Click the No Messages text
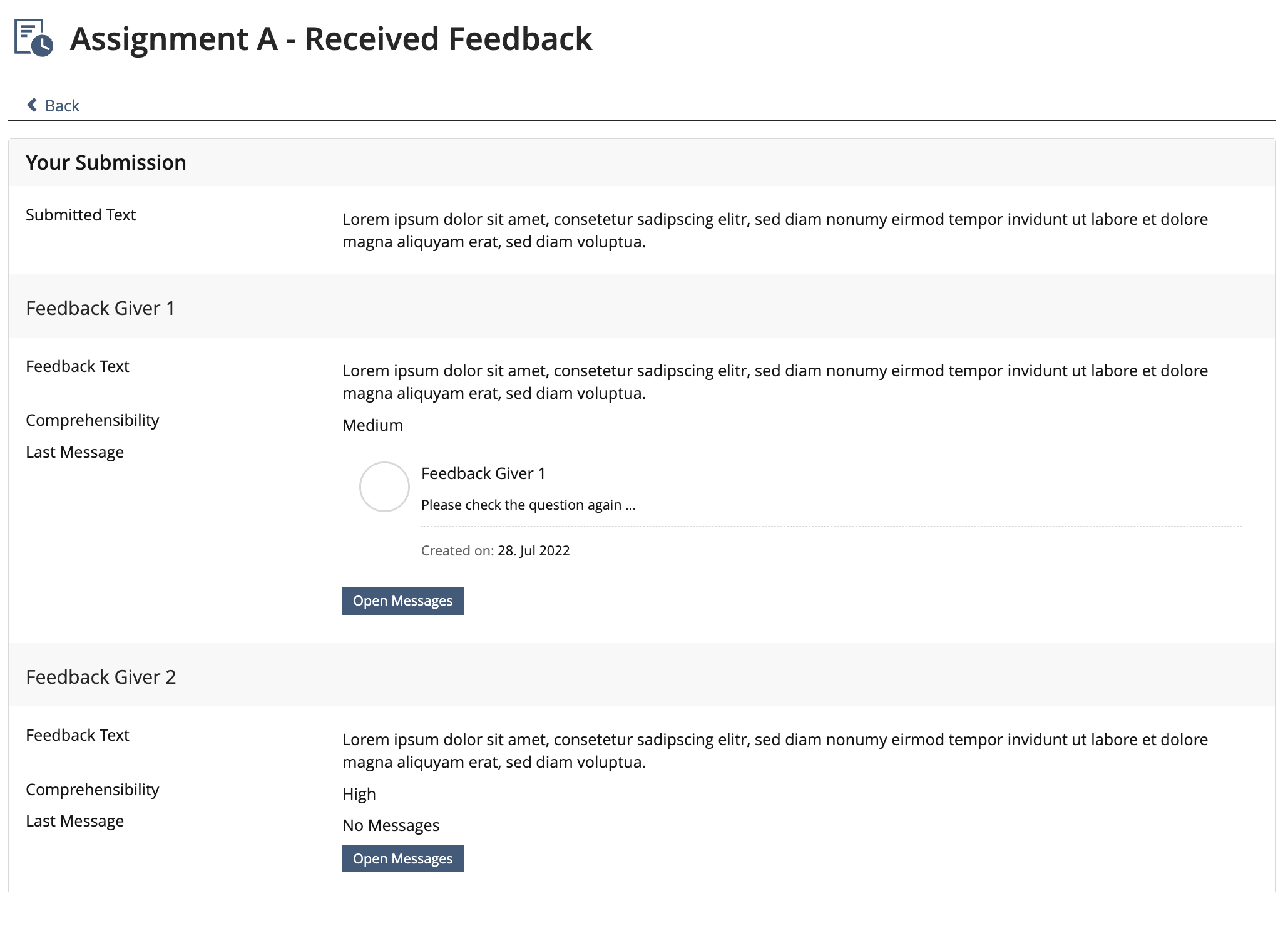 click(391, 825)
